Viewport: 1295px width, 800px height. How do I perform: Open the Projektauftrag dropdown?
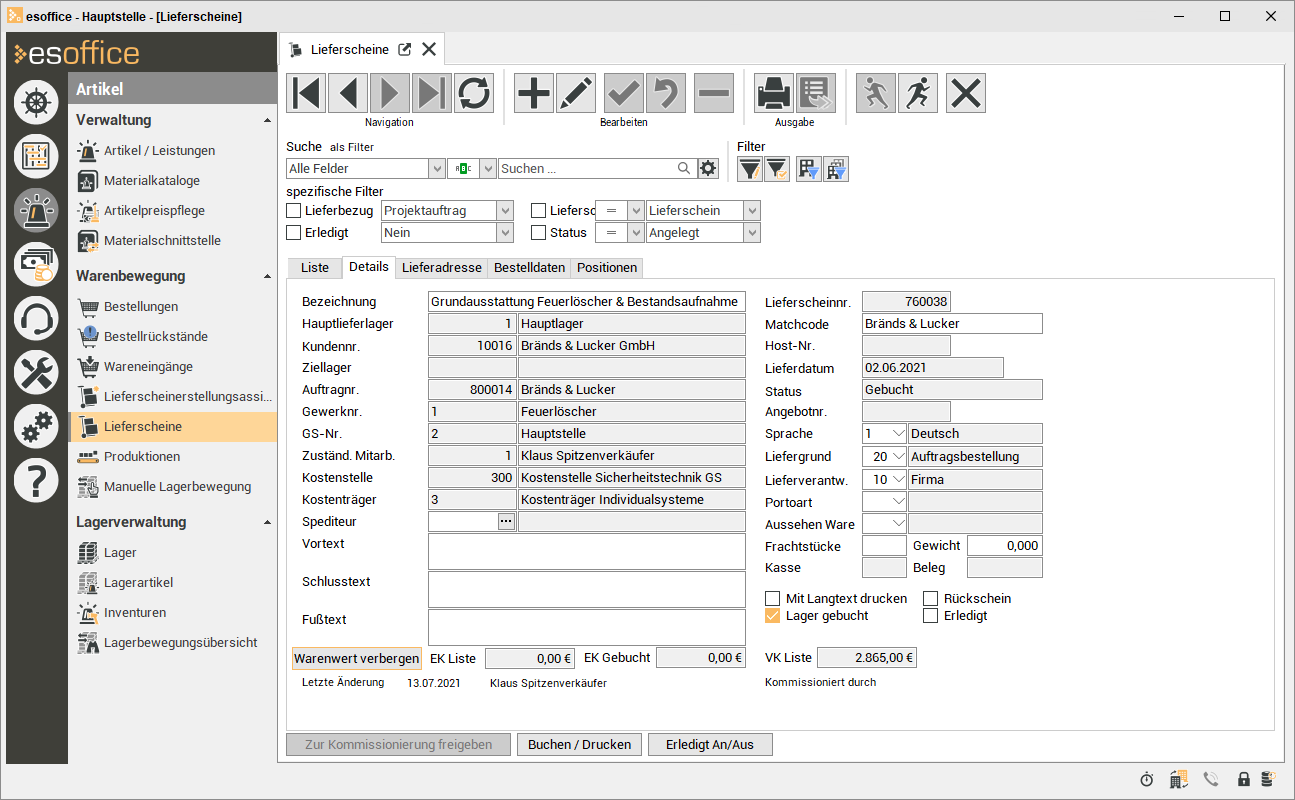click(505, 211)
